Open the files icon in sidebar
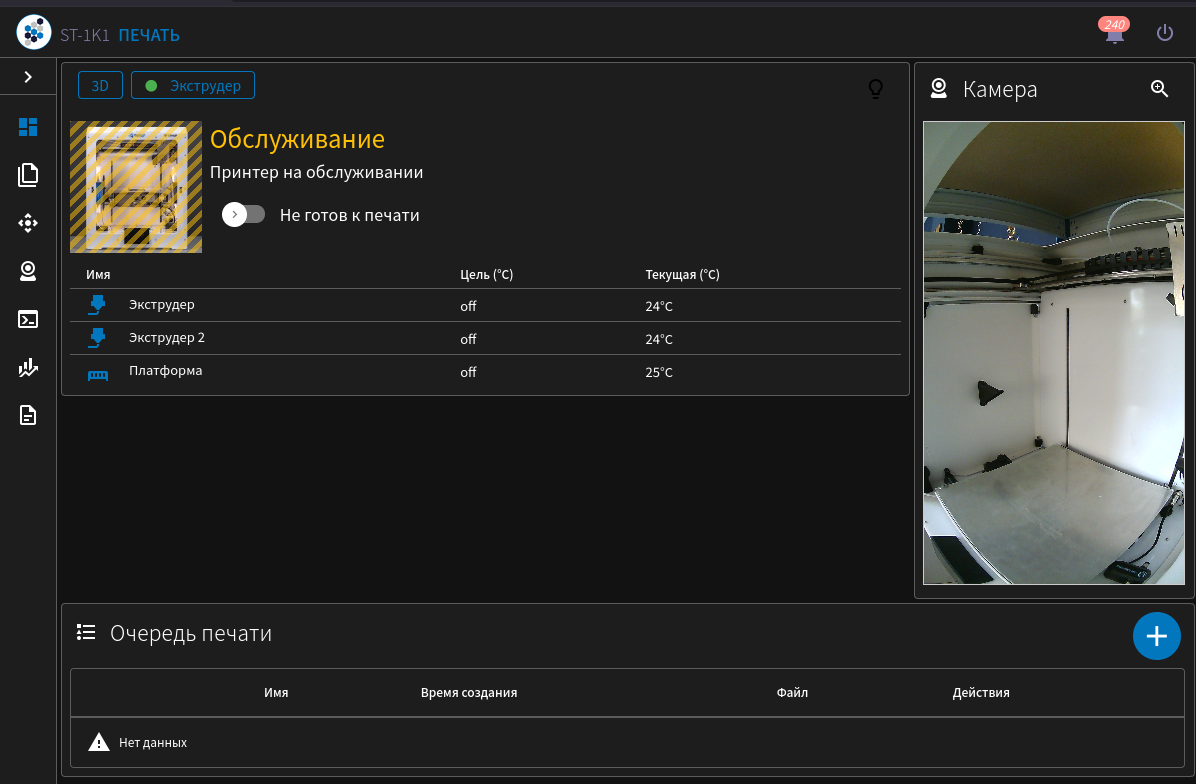This screenshot has height=784, width=1196. [28, 175]
